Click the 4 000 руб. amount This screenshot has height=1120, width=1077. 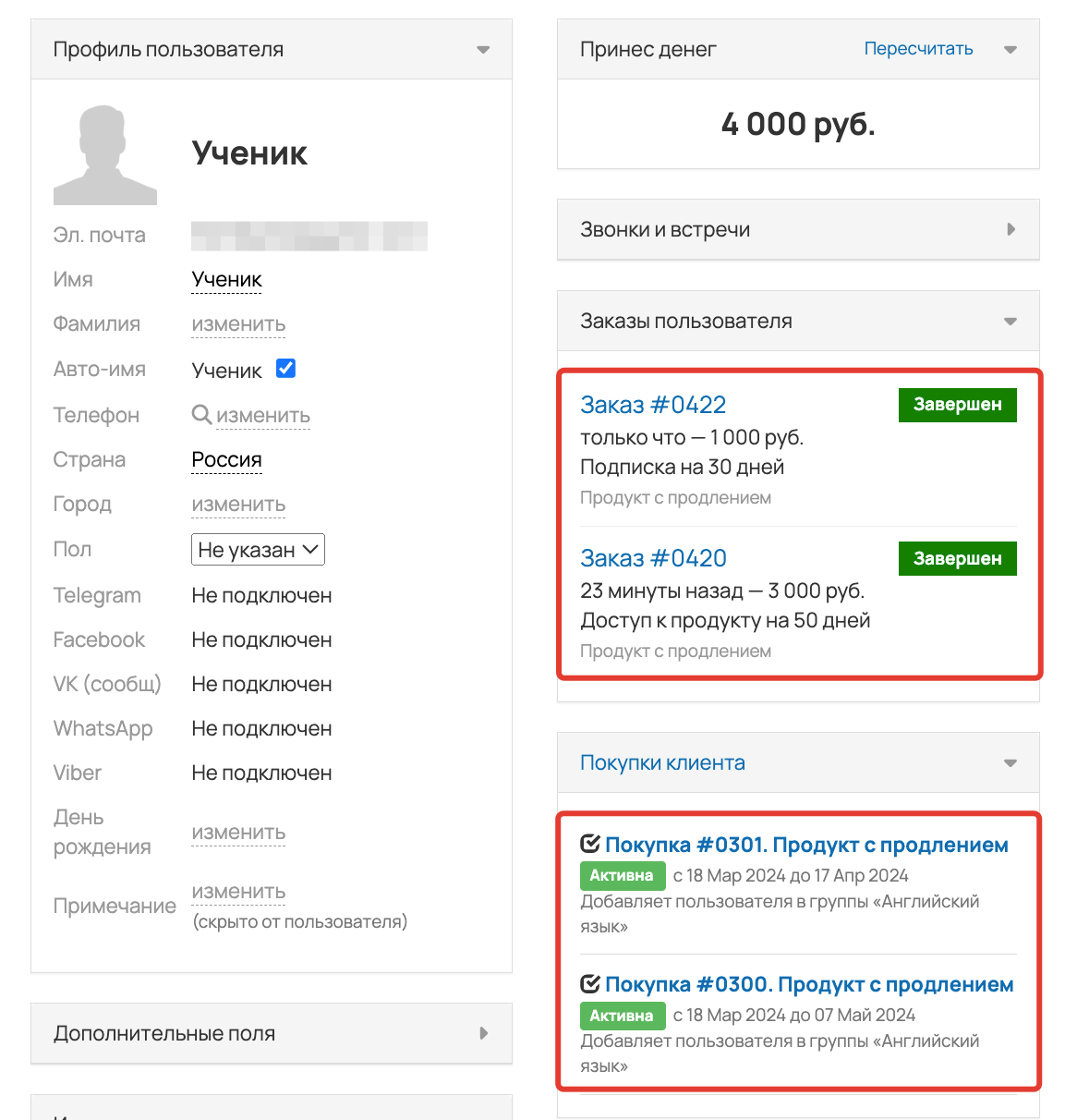(798, 124)
